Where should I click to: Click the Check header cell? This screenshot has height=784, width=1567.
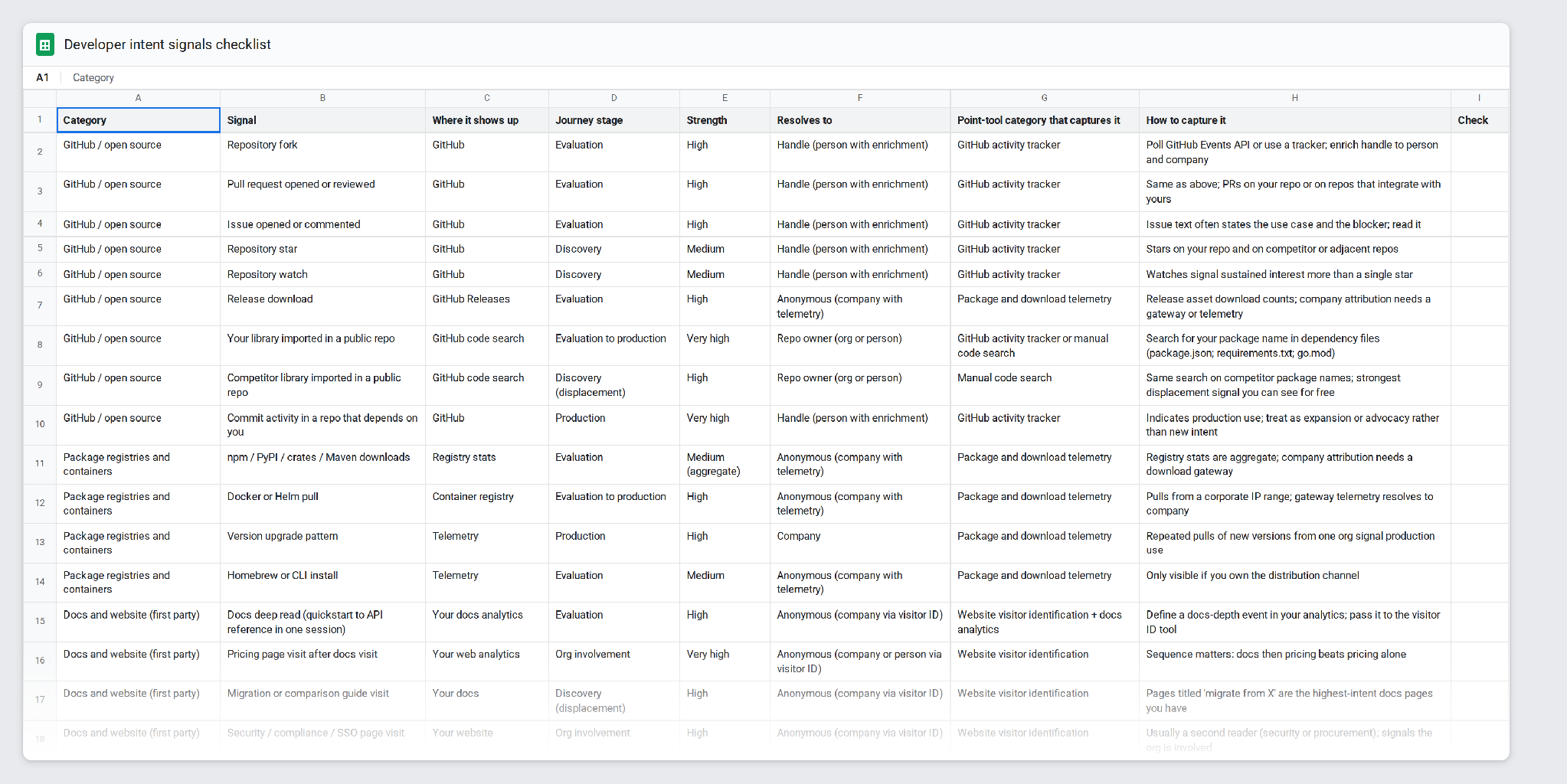(x=1479, y=120)
